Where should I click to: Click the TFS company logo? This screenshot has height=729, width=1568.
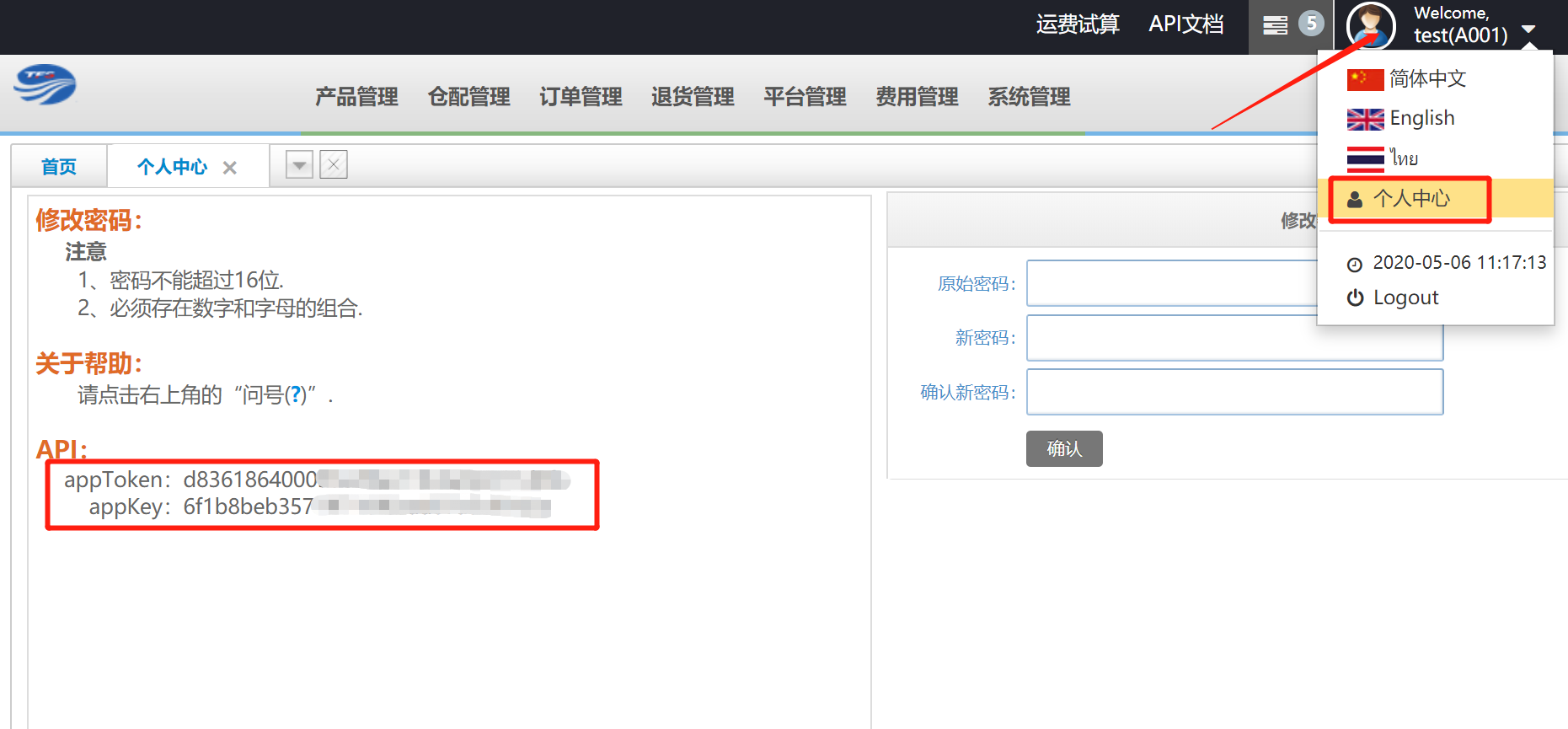[45, 85]
